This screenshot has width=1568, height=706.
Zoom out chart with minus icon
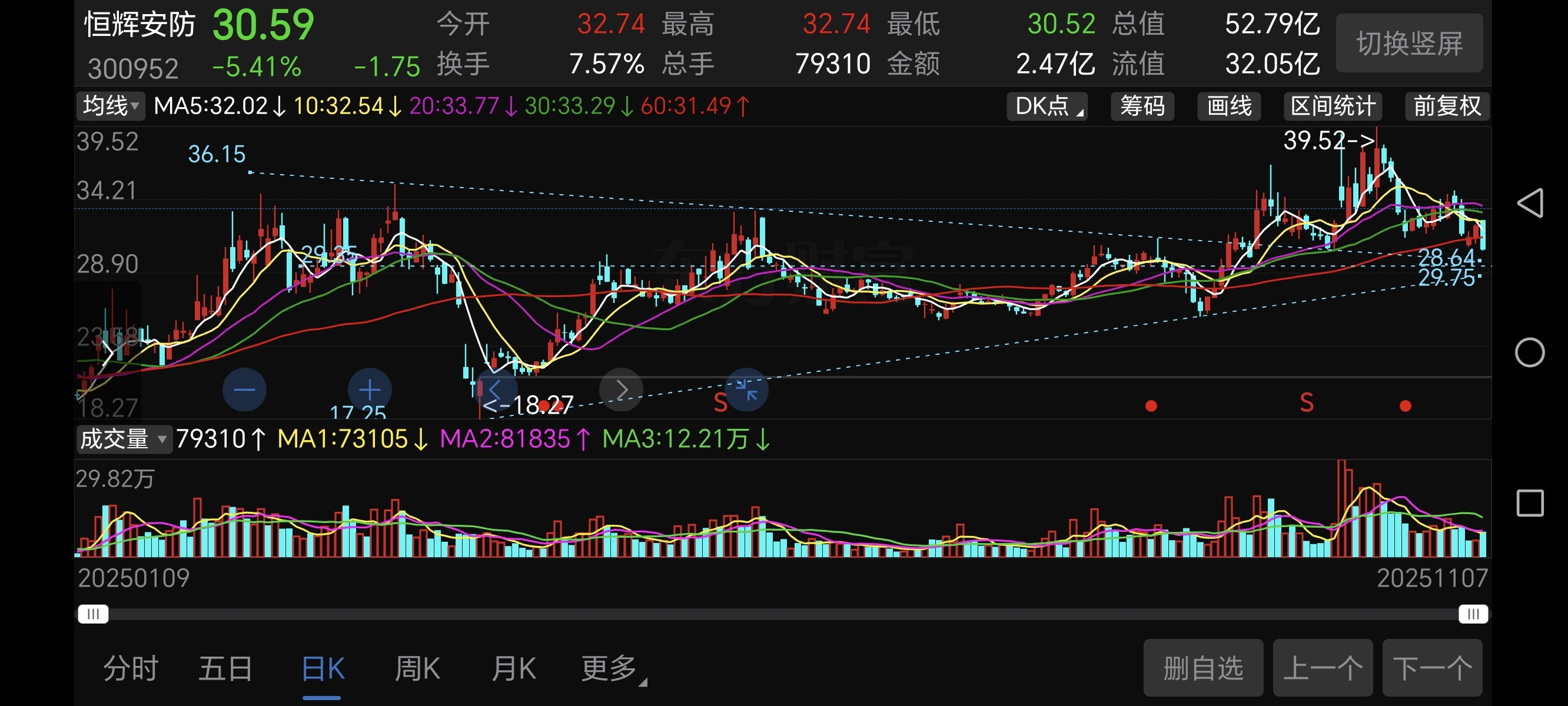point(244,389)
